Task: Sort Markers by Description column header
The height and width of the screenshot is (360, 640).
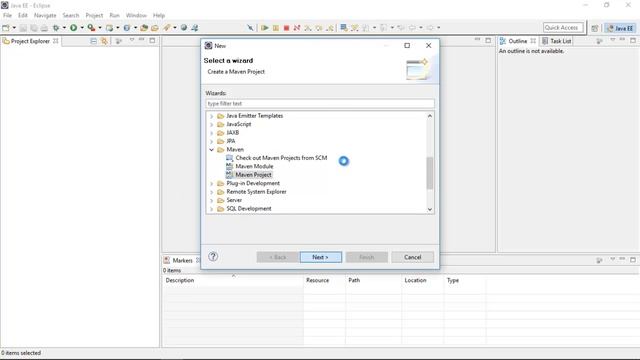Action: tap(233, 280)
